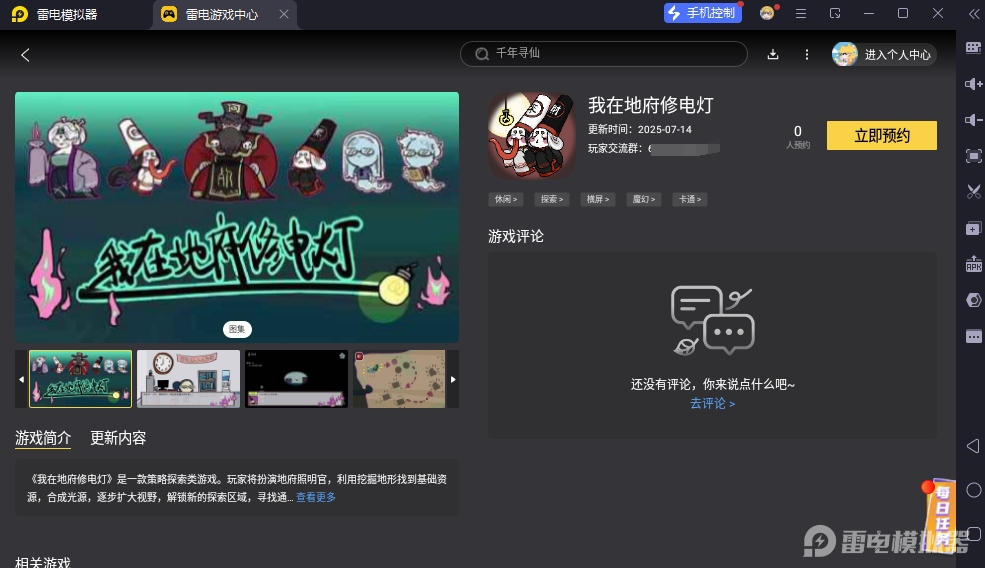Click the gallery previous arrow

click(21, 379)
